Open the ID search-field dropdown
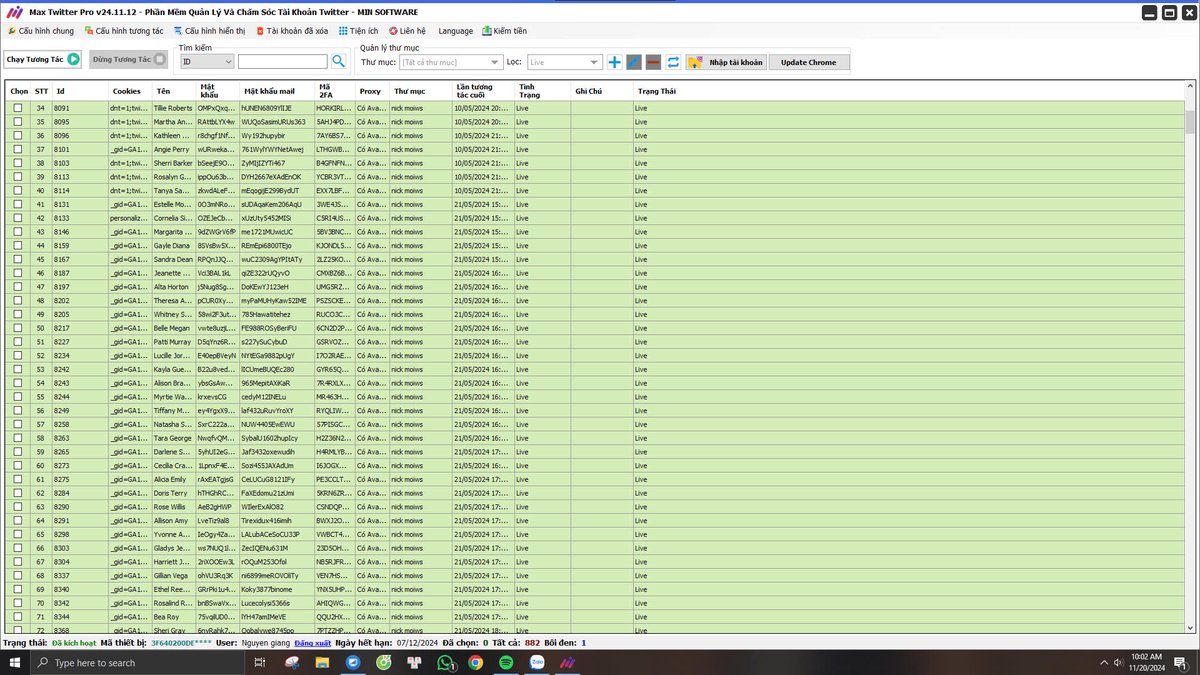Screen dimensions: 1200x675 [206, 62]
